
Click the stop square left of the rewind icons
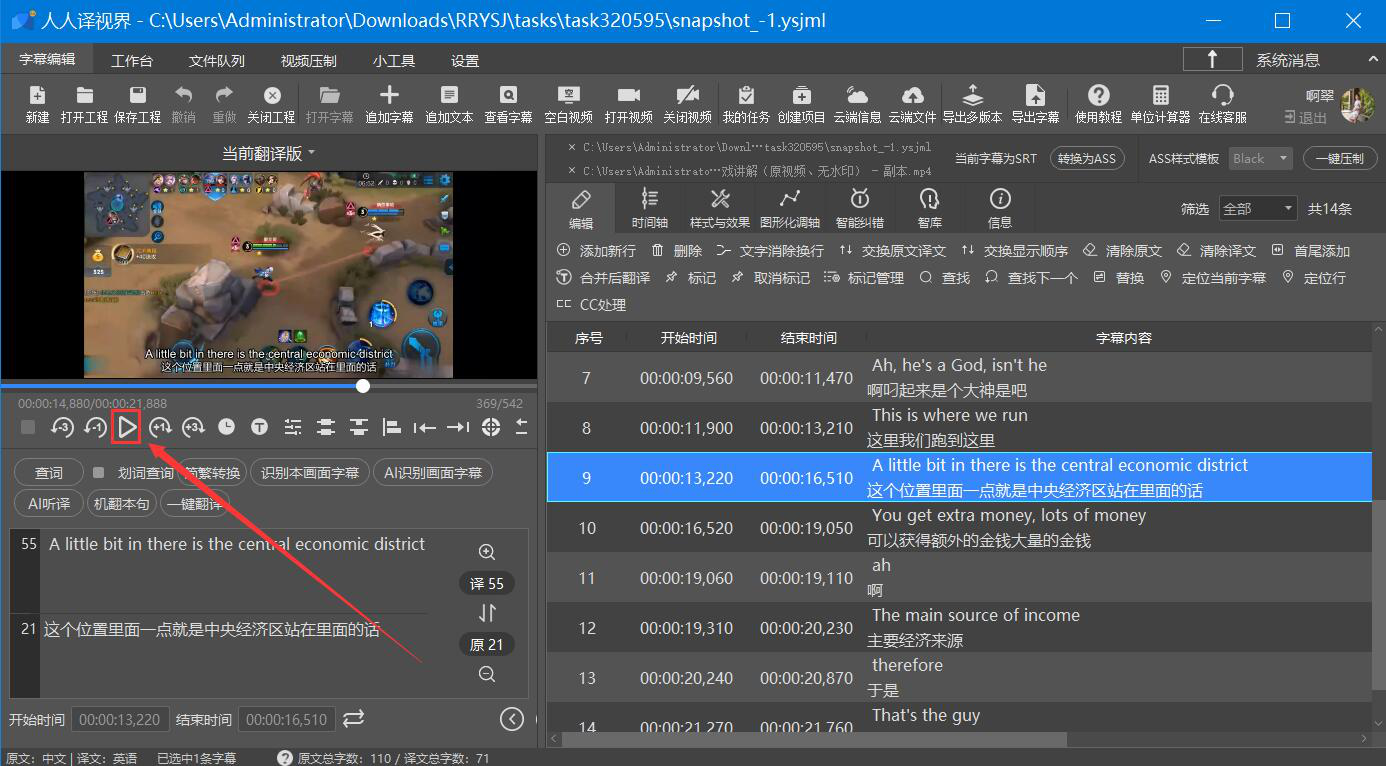pos(28,428)
